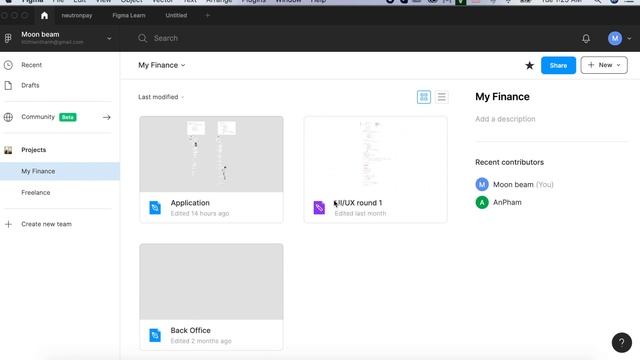
Task: Select the My Finance project in sidebar
Action: 60,171
